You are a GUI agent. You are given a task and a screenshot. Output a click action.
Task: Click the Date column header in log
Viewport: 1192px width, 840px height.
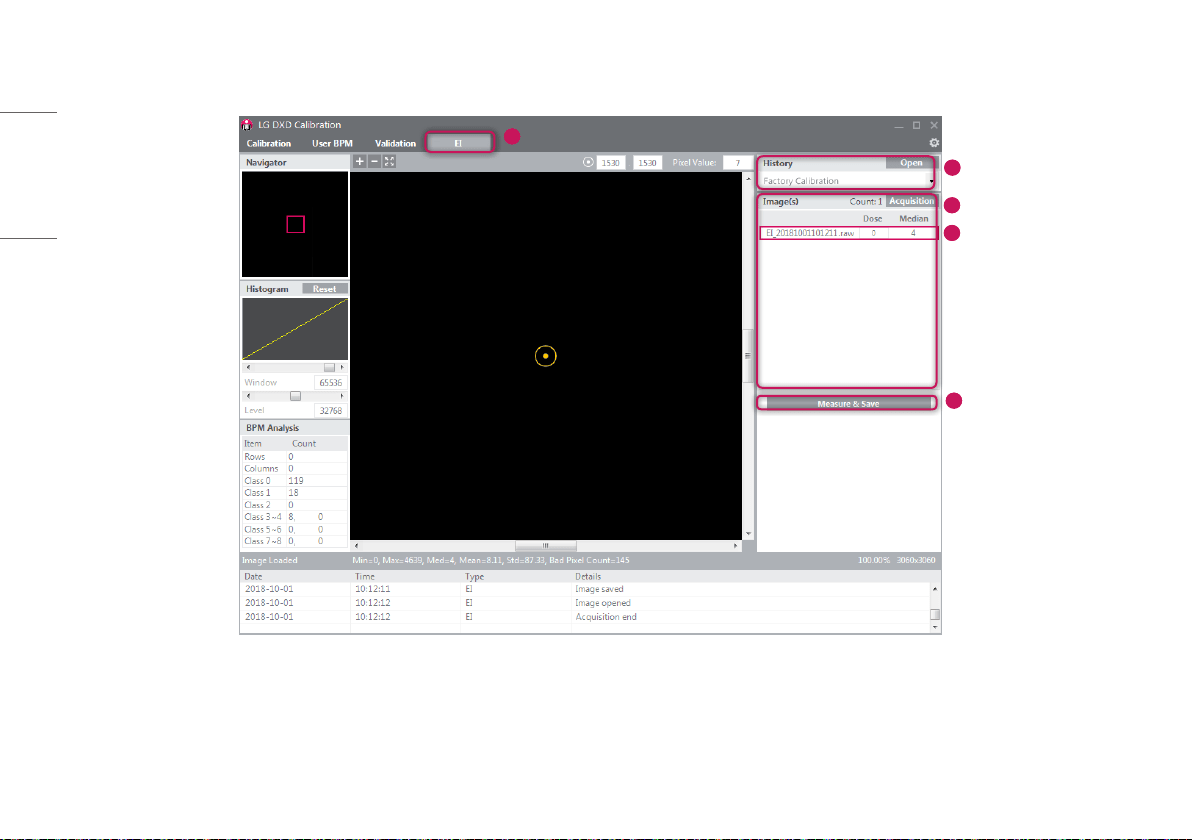click(x=253, y=576)
